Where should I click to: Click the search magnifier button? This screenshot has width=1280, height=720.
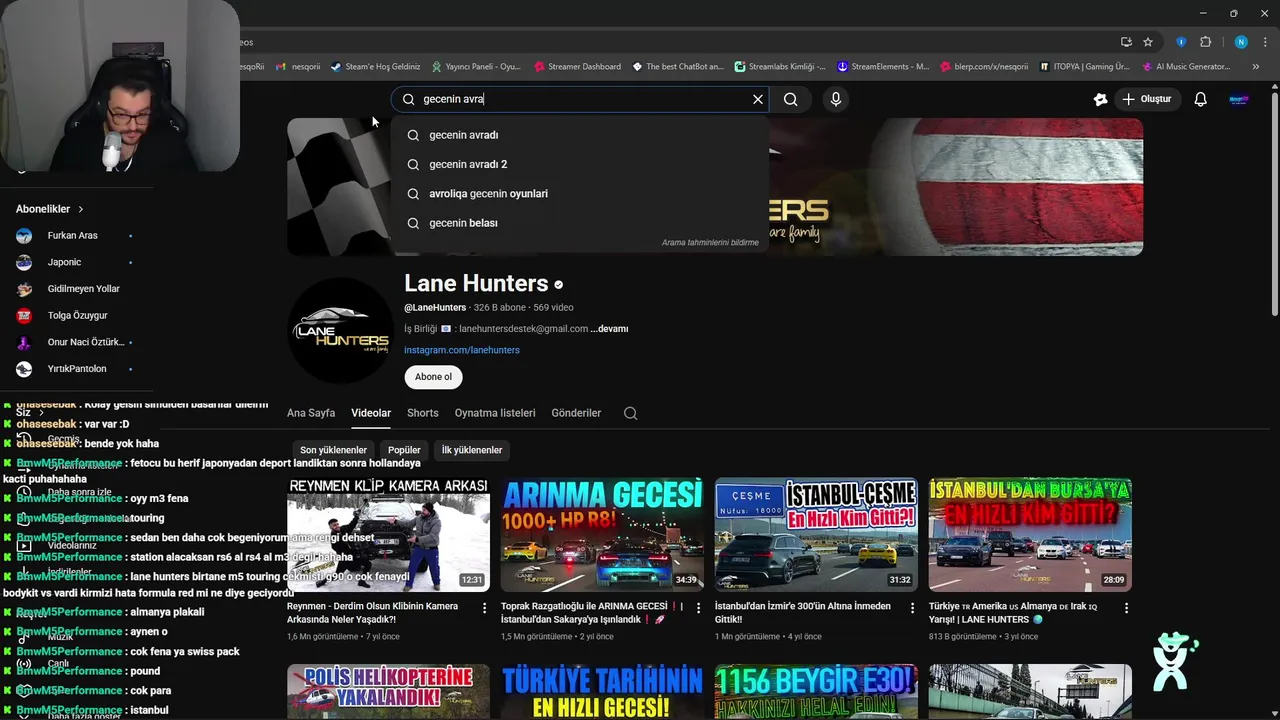[790, 99]
